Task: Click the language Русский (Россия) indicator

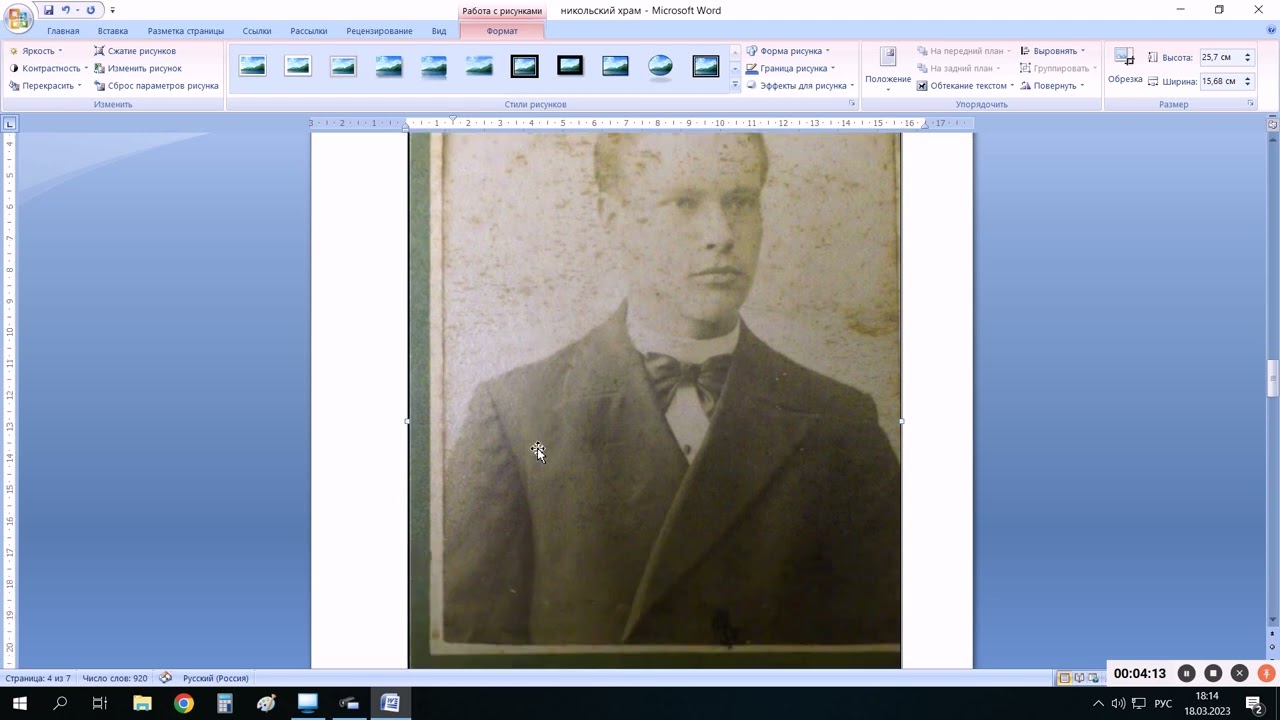Action: click(x=215, y=678)
